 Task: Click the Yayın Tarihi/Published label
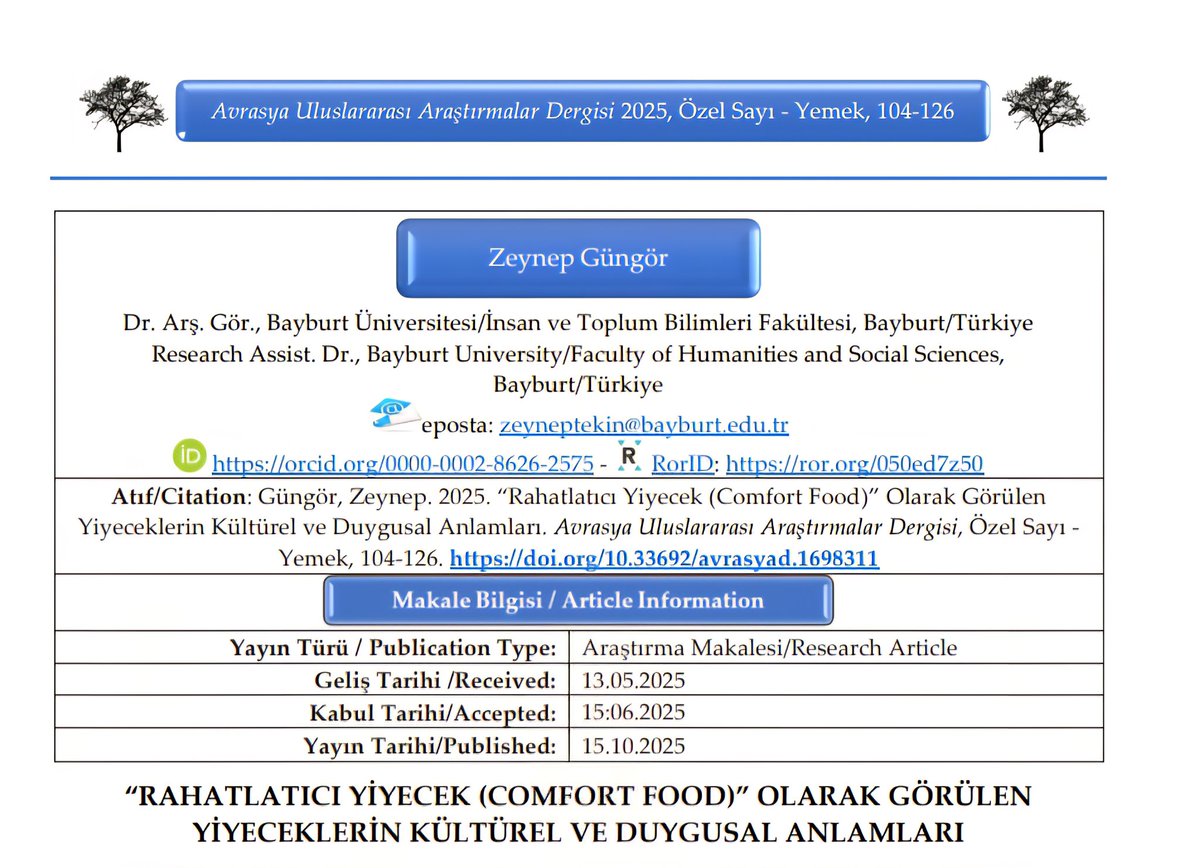(430, 745)
